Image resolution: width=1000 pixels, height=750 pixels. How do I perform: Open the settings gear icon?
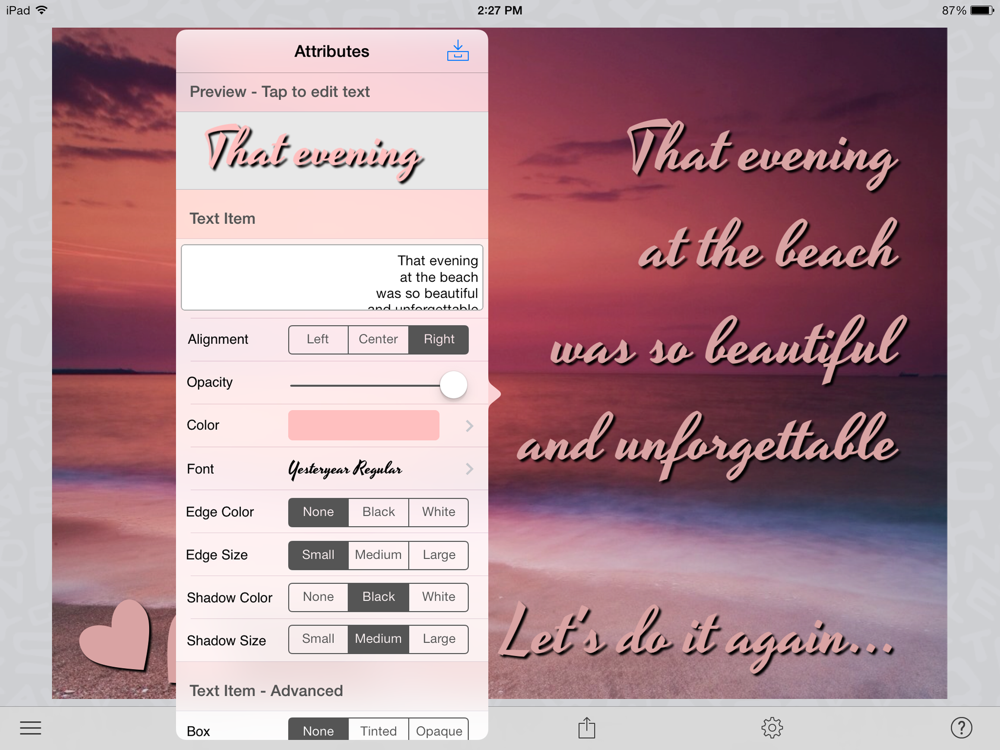(772, 728)
